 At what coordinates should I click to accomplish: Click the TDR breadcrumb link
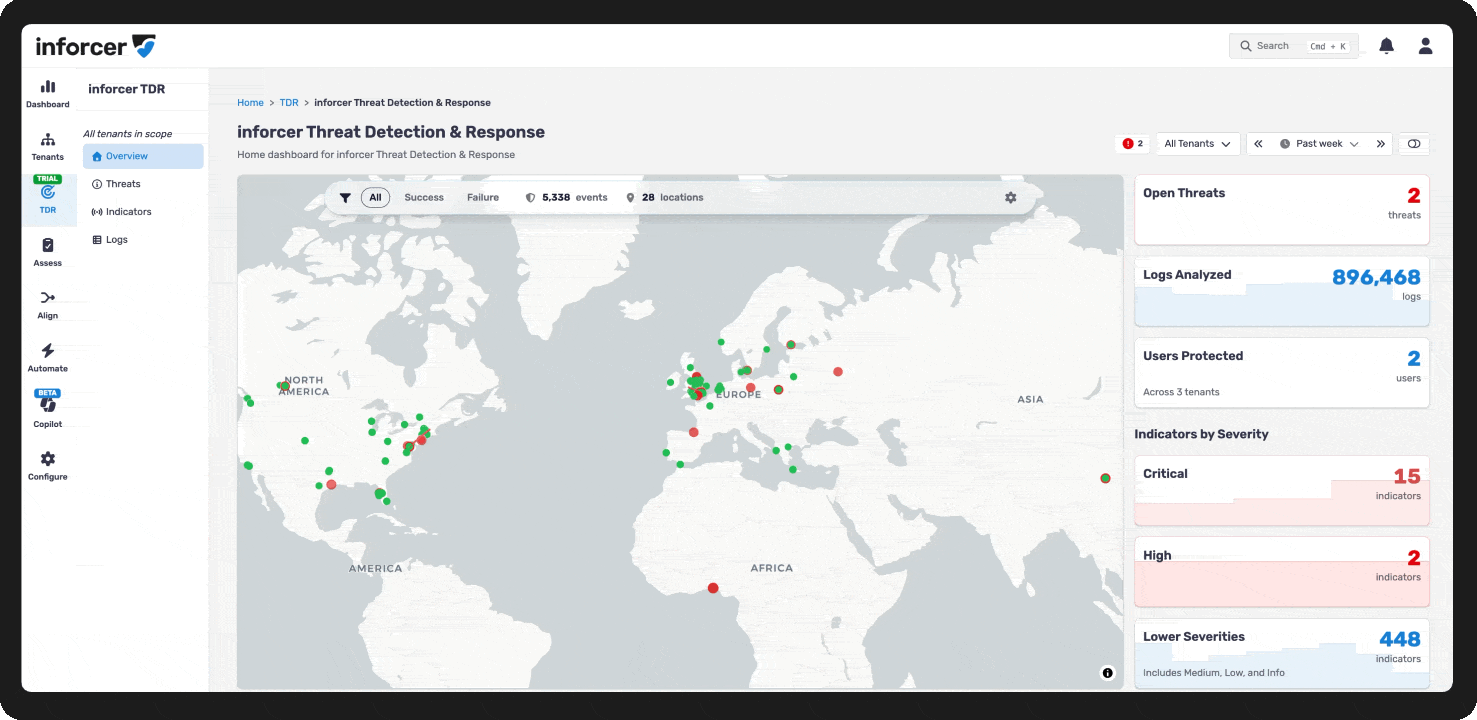pyautogui.click(x=289, y=103)
